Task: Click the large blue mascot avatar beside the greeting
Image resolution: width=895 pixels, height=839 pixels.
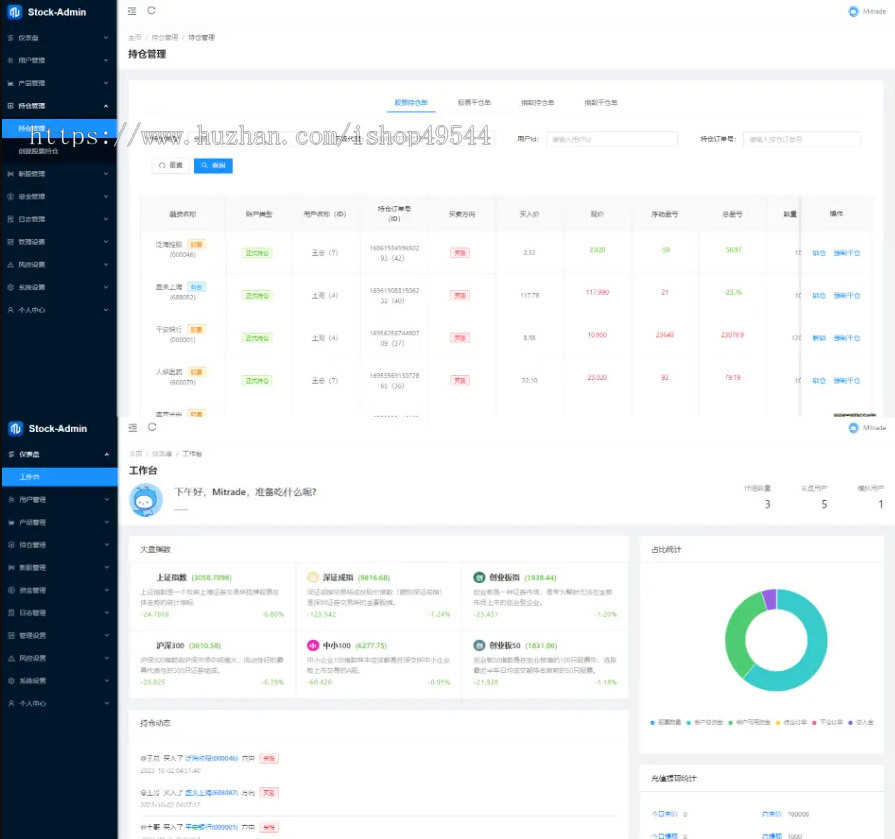Action: (x=146, y=500)
